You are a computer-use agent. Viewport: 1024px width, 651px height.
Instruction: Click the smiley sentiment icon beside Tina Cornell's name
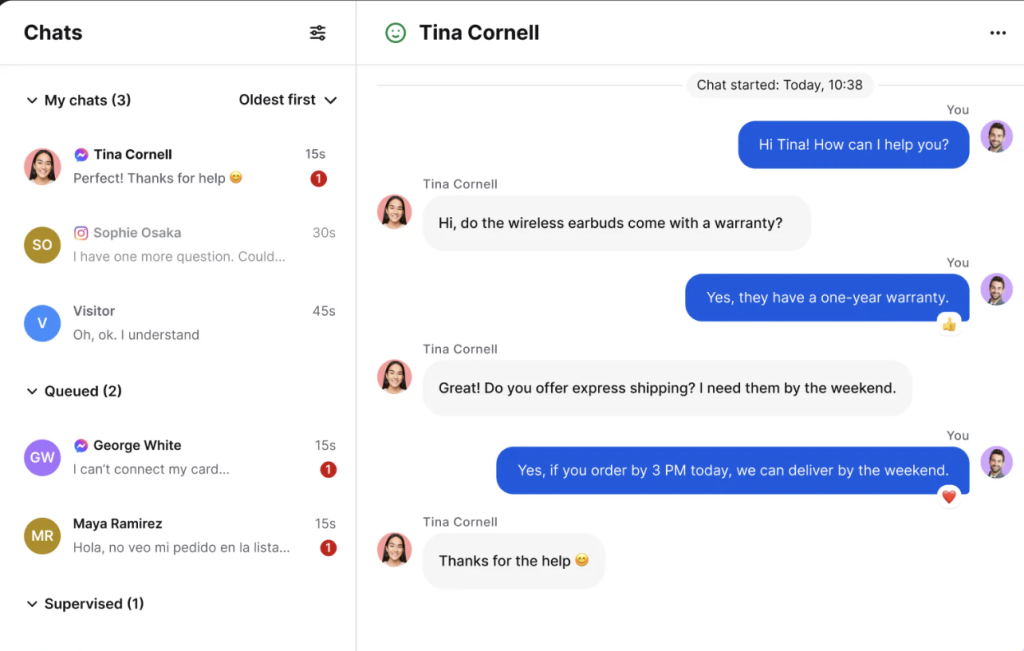pyautogui.click(x=397, y=32)
